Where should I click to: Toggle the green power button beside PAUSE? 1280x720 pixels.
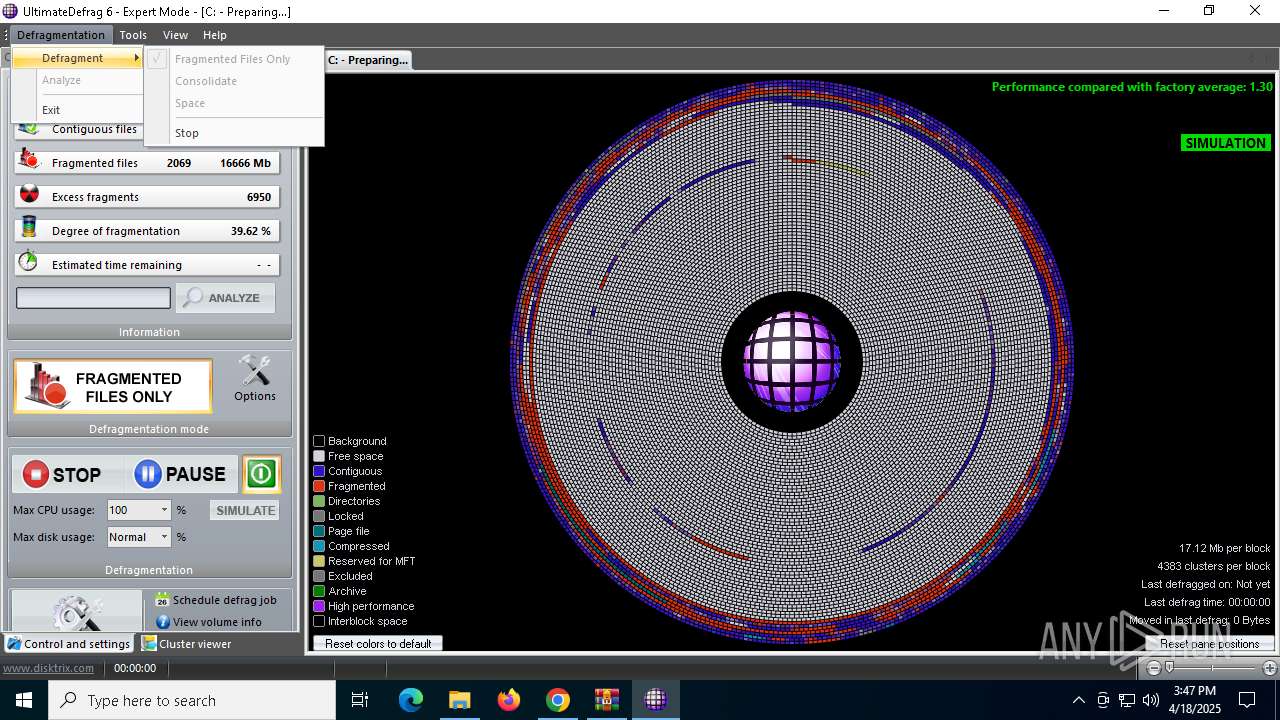point(261,474)
